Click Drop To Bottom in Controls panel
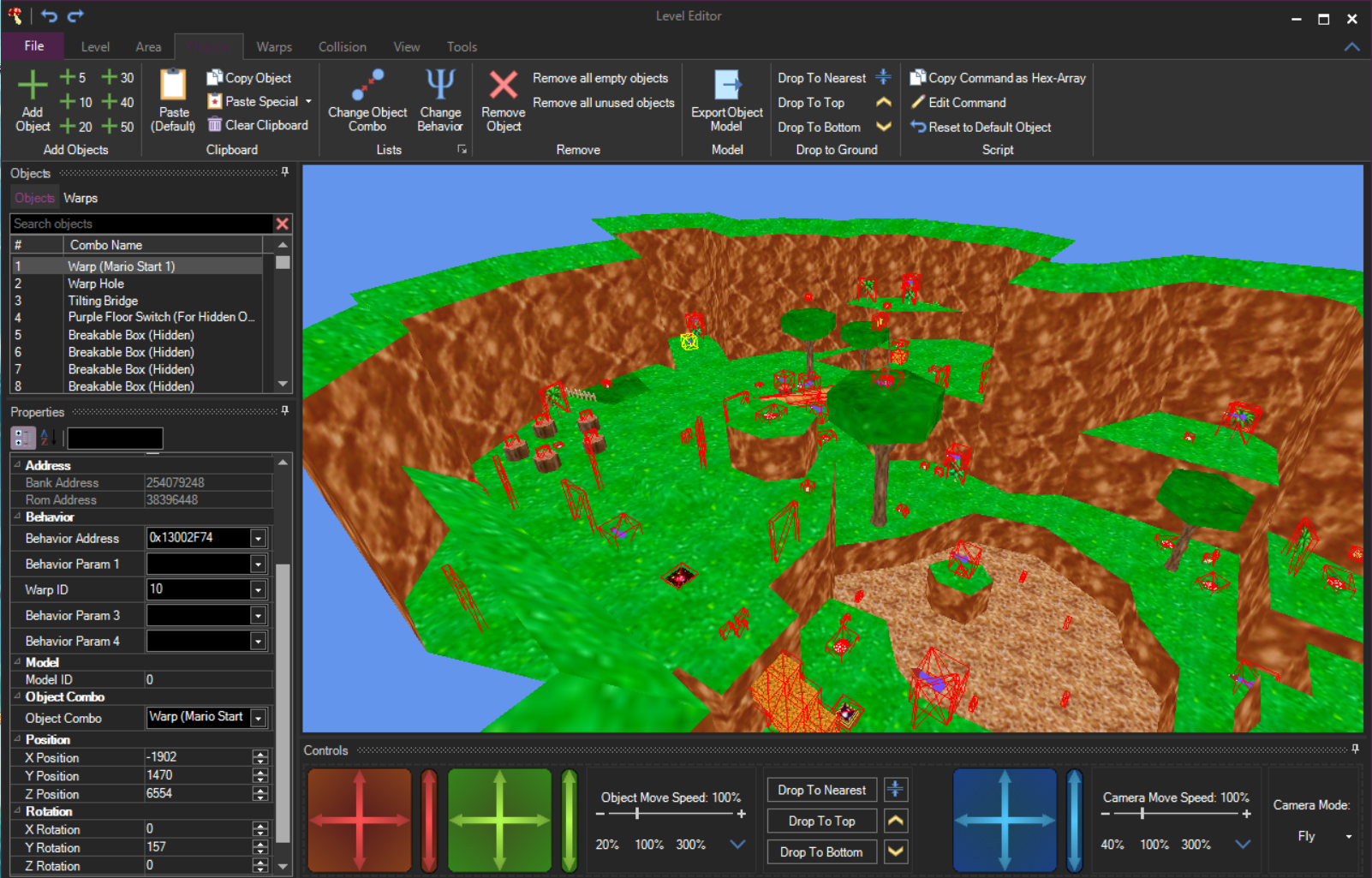This screenshot has width=1372, height=878. pos(821,851)
